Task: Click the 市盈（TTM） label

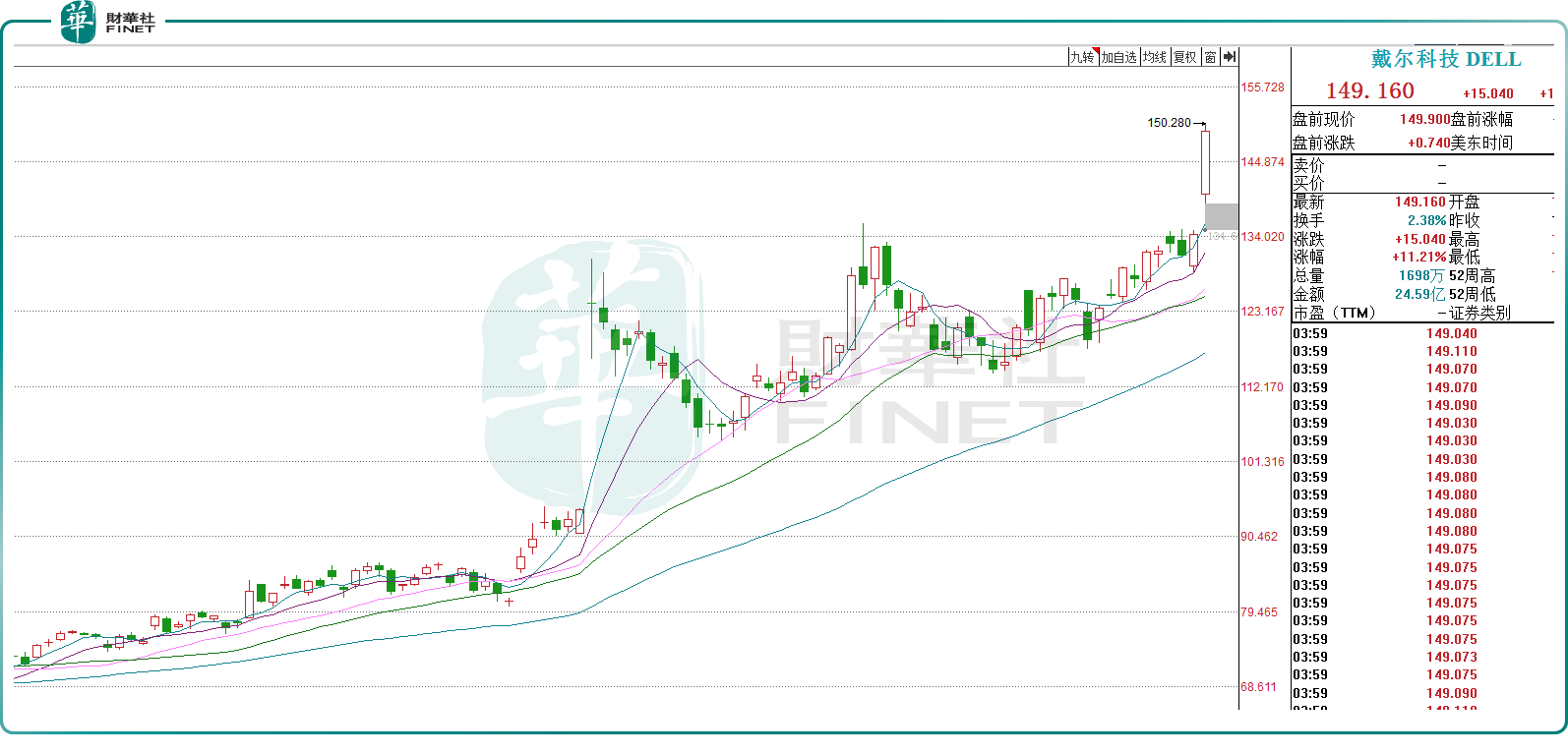Action: pos(1334,313)
